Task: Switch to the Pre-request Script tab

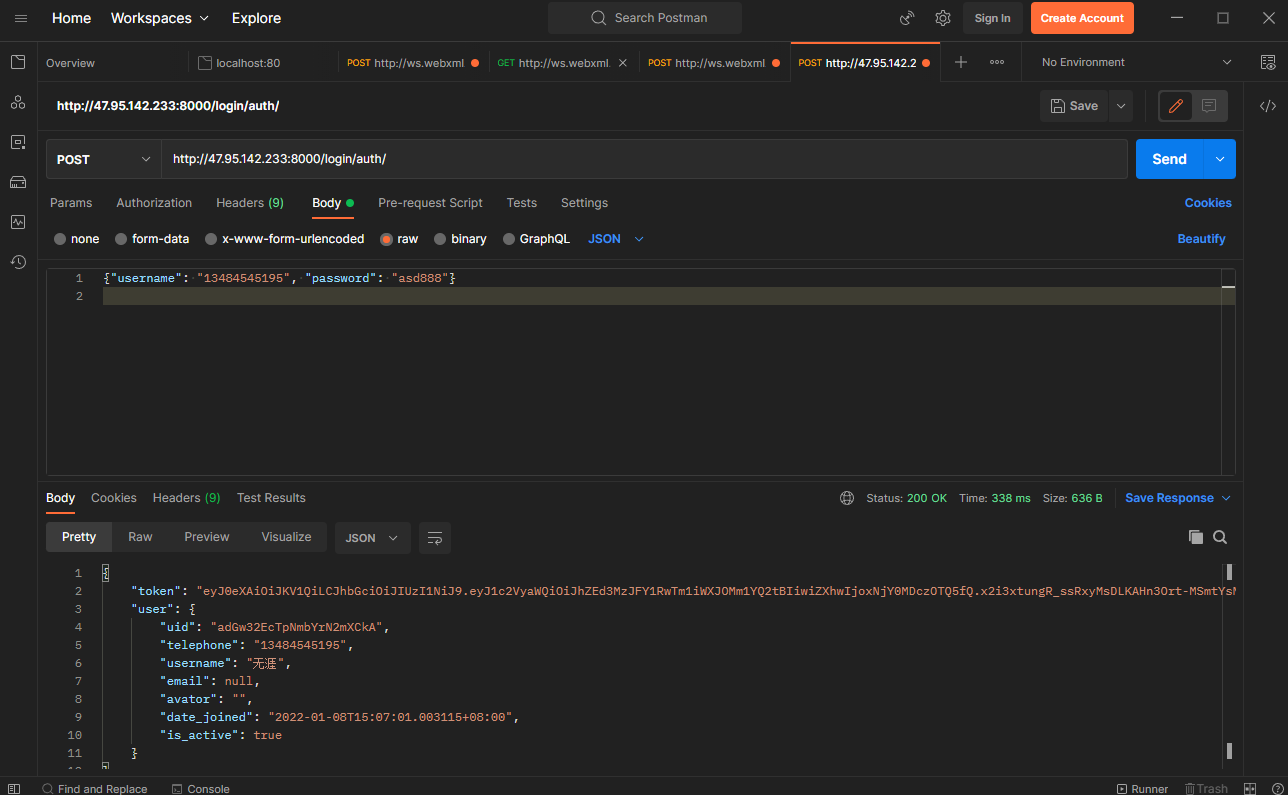Action: [430, 203]
